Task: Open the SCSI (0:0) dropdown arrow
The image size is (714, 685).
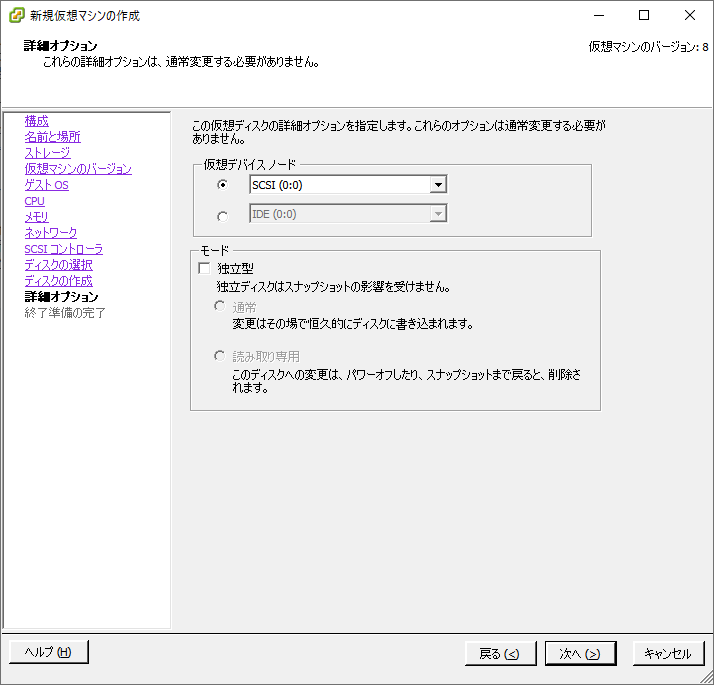Action: point(438,185)
